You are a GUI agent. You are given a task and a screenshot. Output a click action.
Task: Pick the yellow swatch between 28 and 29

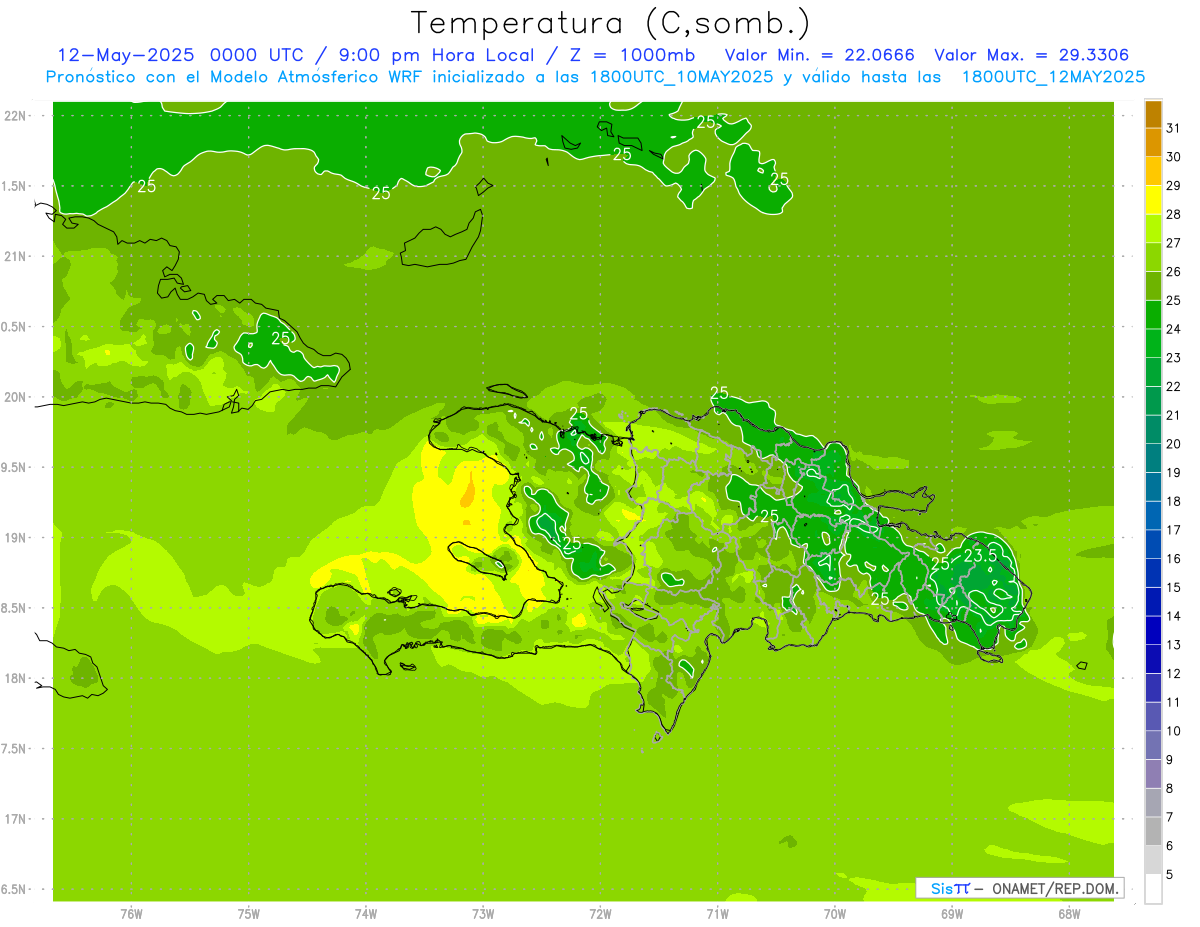(x=1153, y=200)
